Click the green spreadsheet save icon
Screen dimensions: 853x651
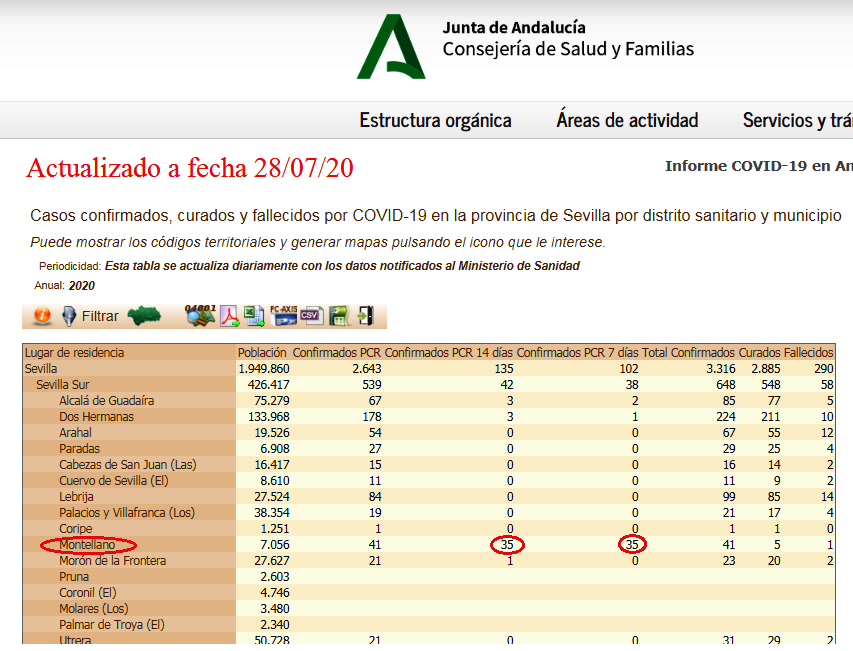pyautogui.click(x=338, y=316)
